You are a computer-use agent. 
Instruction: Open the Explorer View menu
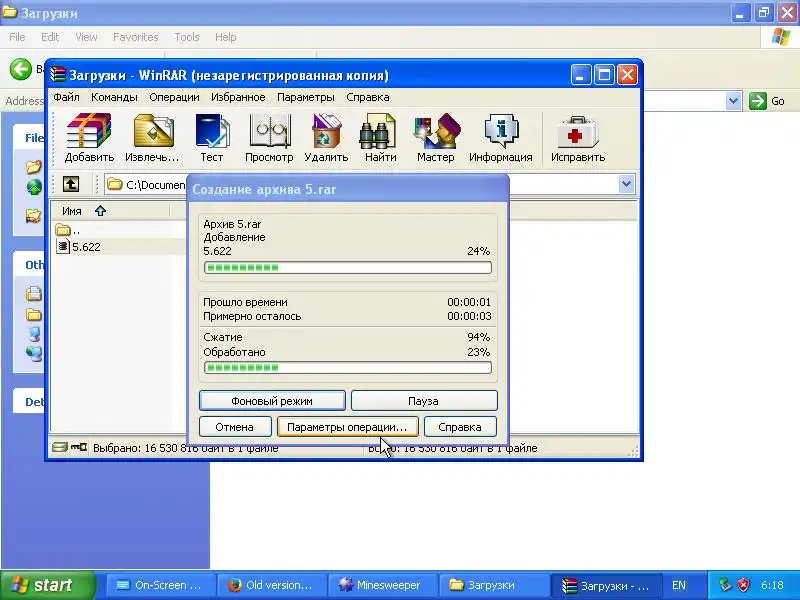pos(86,37)
